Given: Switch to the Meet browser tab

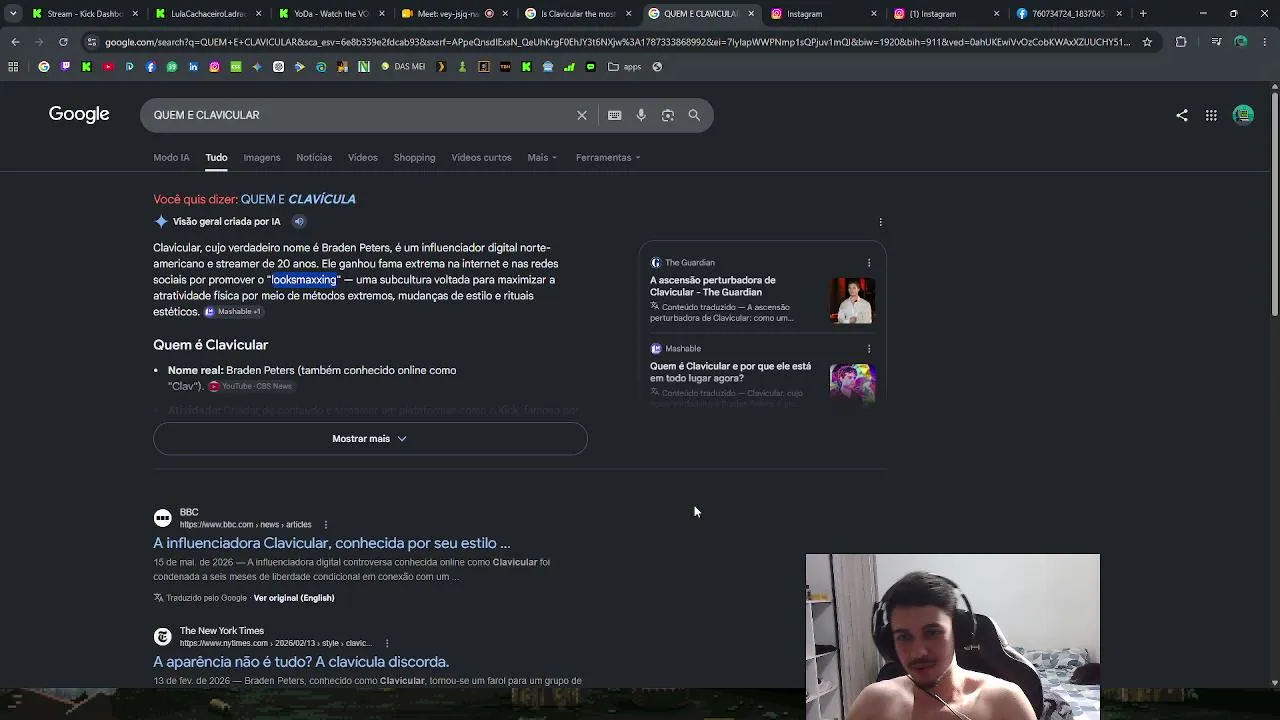Looking at the screenshot, I should pos(453,14).
